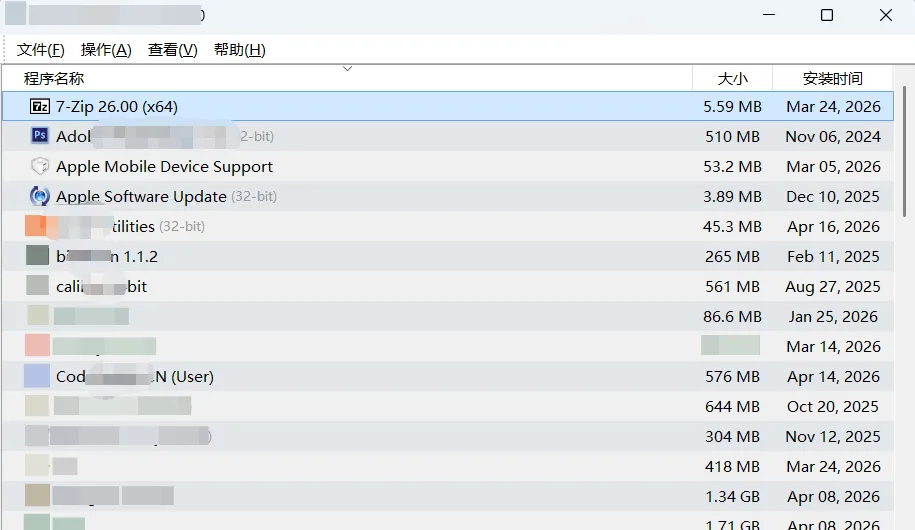915x530 pixels.
Task: Click the 53.2 MB size cell
Action: 732,166
